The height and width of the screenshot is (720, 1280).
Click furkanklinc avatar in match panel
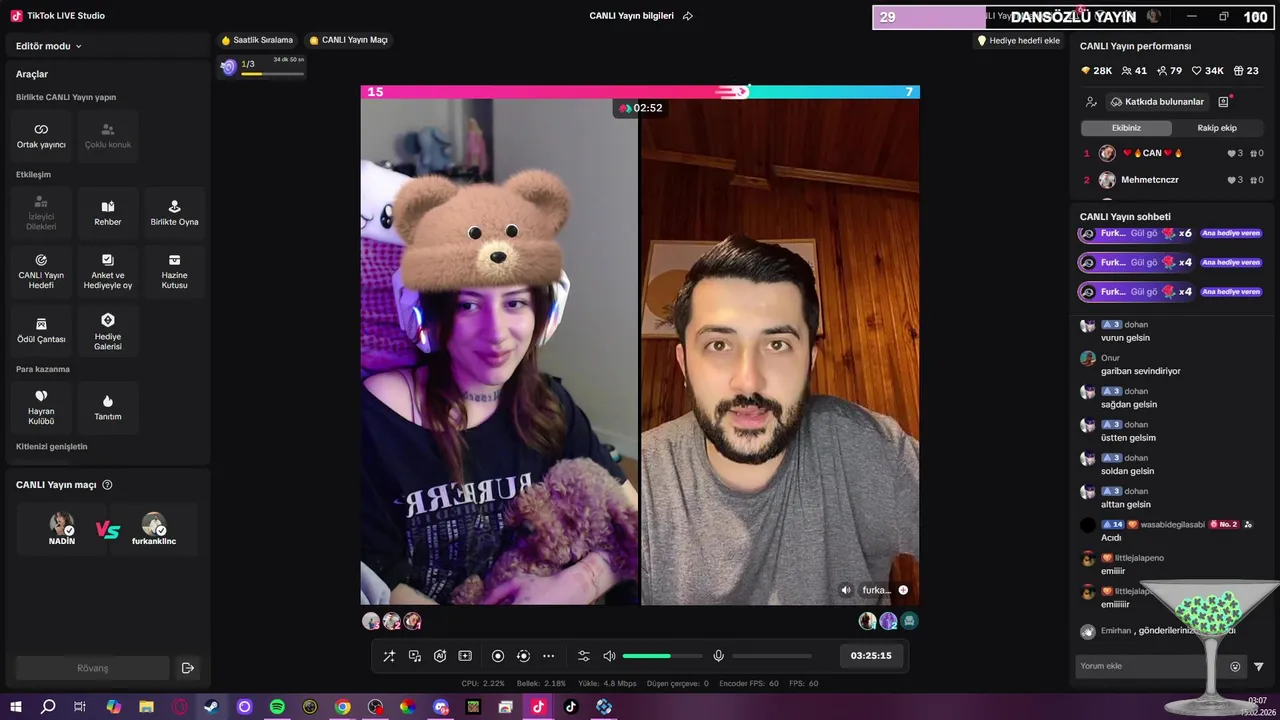(x=153, y=525)
